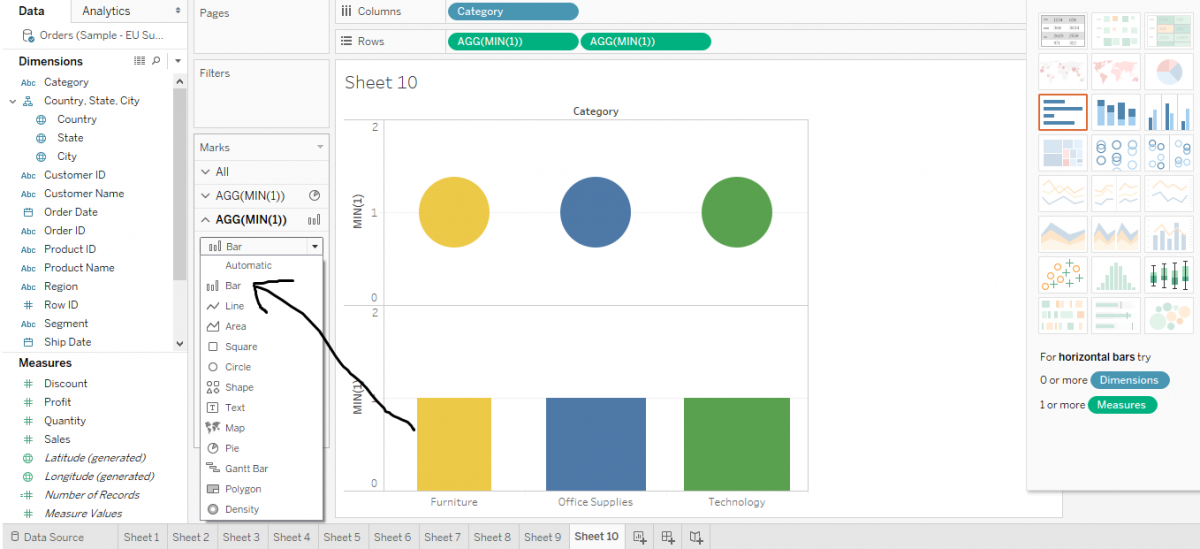
Task: Select the Customer Name dimension field
Action: tap(84, 193)
